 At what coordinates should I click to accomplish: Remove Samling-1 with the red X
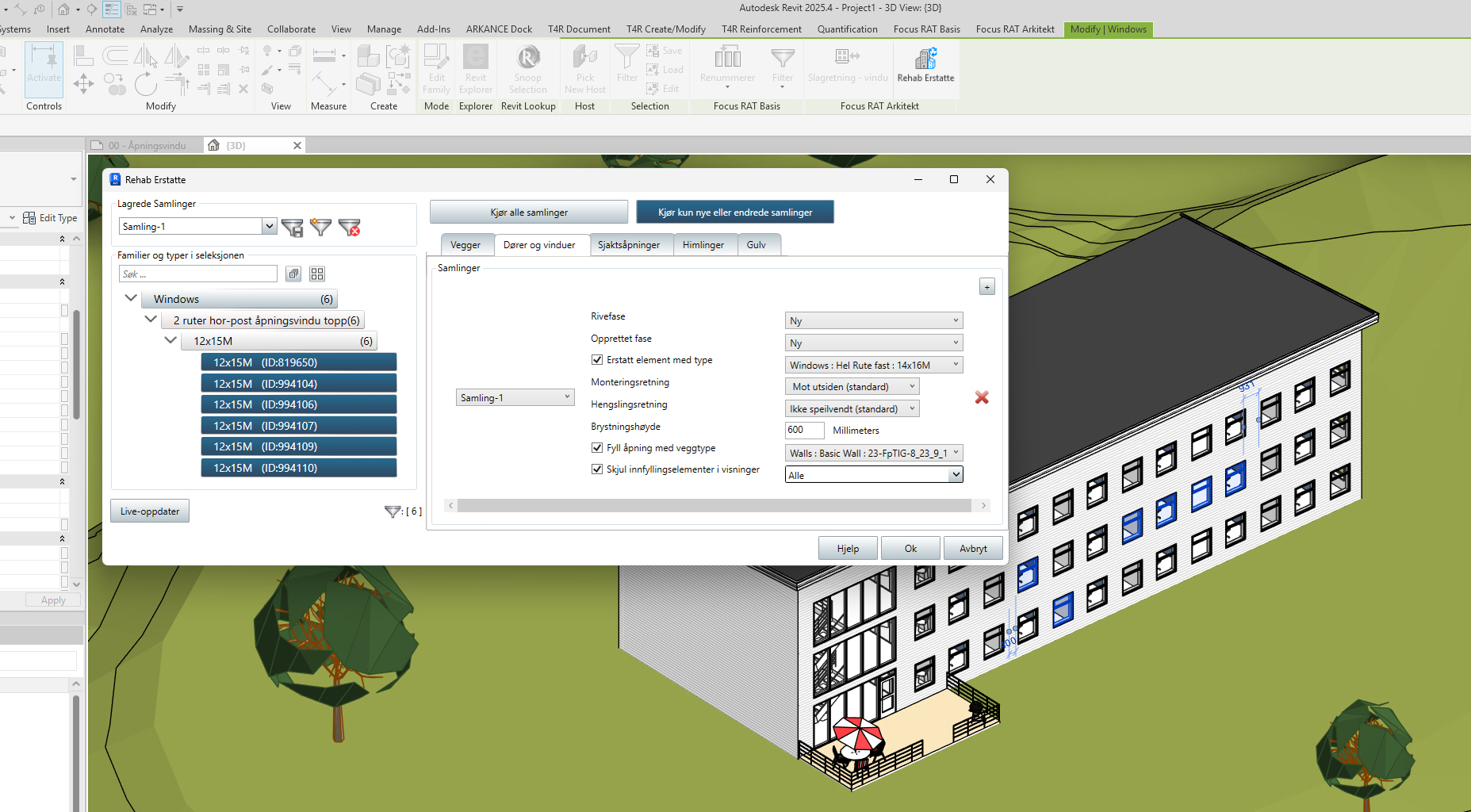pos(982,397)
